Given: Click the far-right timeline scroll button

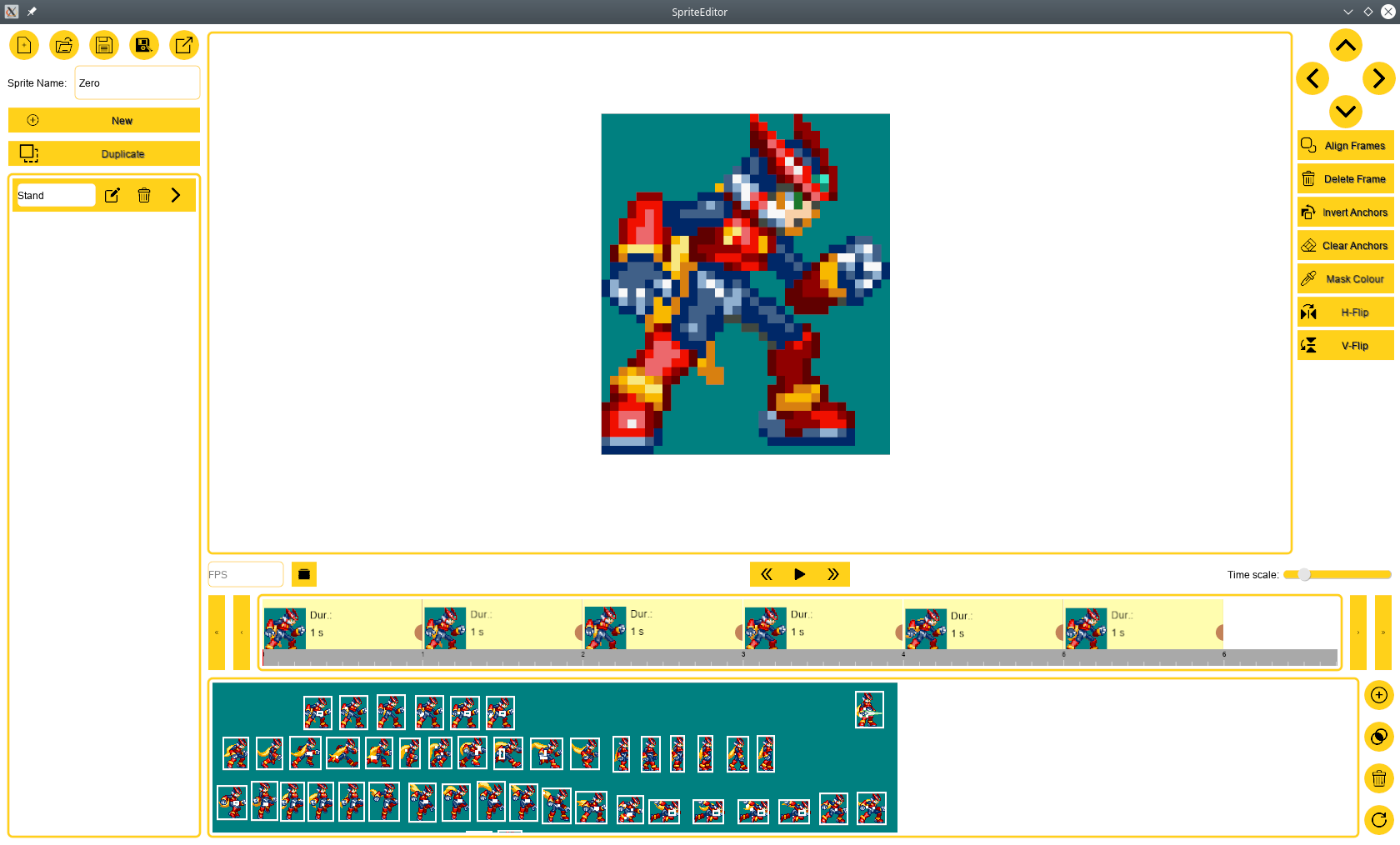Looking at the screenshot, I should pos(1383,632).
